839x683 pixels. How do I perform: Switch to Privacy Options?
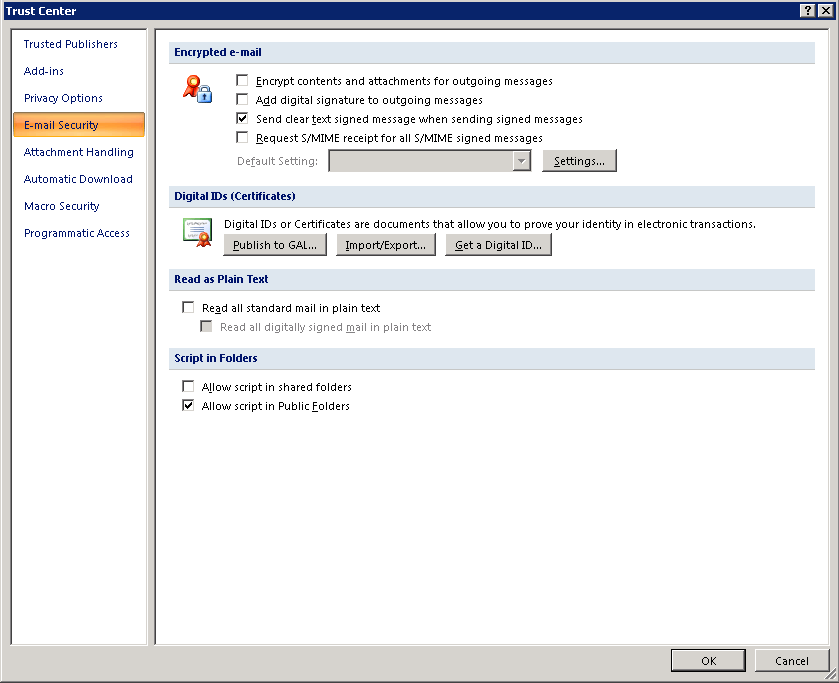63,98
